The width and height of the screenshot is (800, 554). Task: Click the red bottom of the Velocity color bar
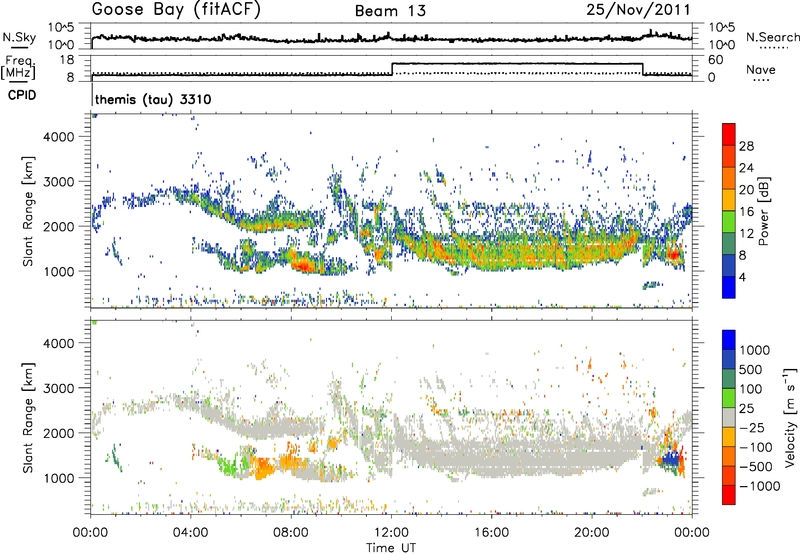pyautogui.click(x=729, y=495)
